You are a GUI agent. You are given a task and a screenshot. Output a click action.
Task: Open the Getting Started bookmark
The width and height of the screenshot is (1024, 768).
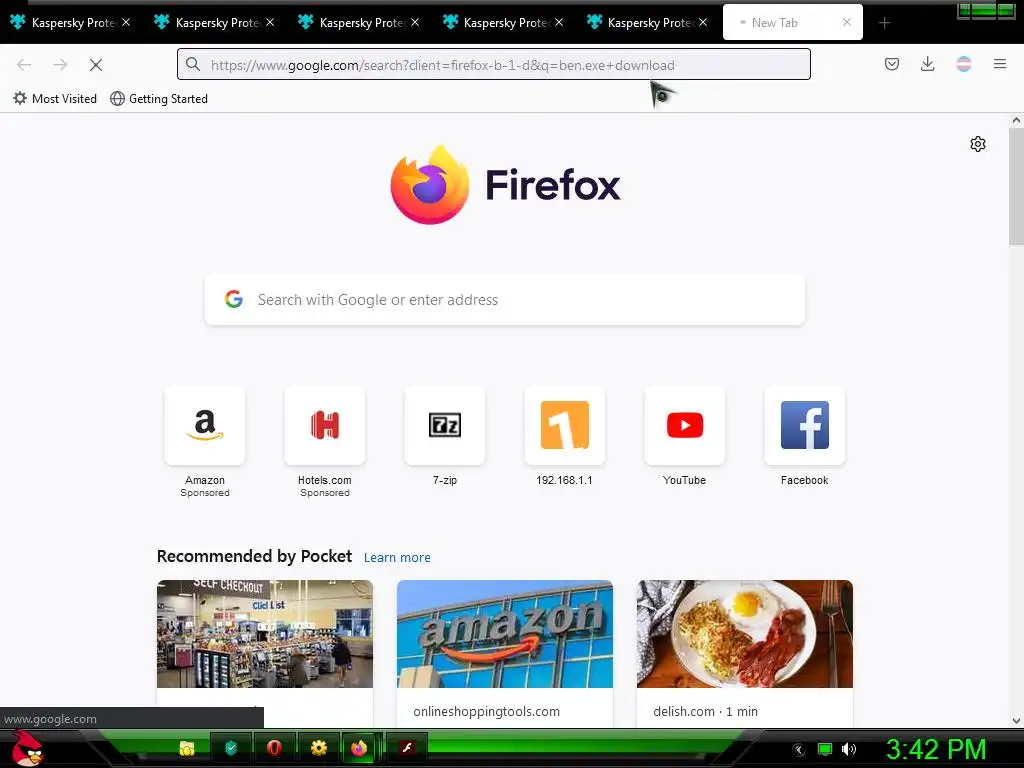point(159,99)
